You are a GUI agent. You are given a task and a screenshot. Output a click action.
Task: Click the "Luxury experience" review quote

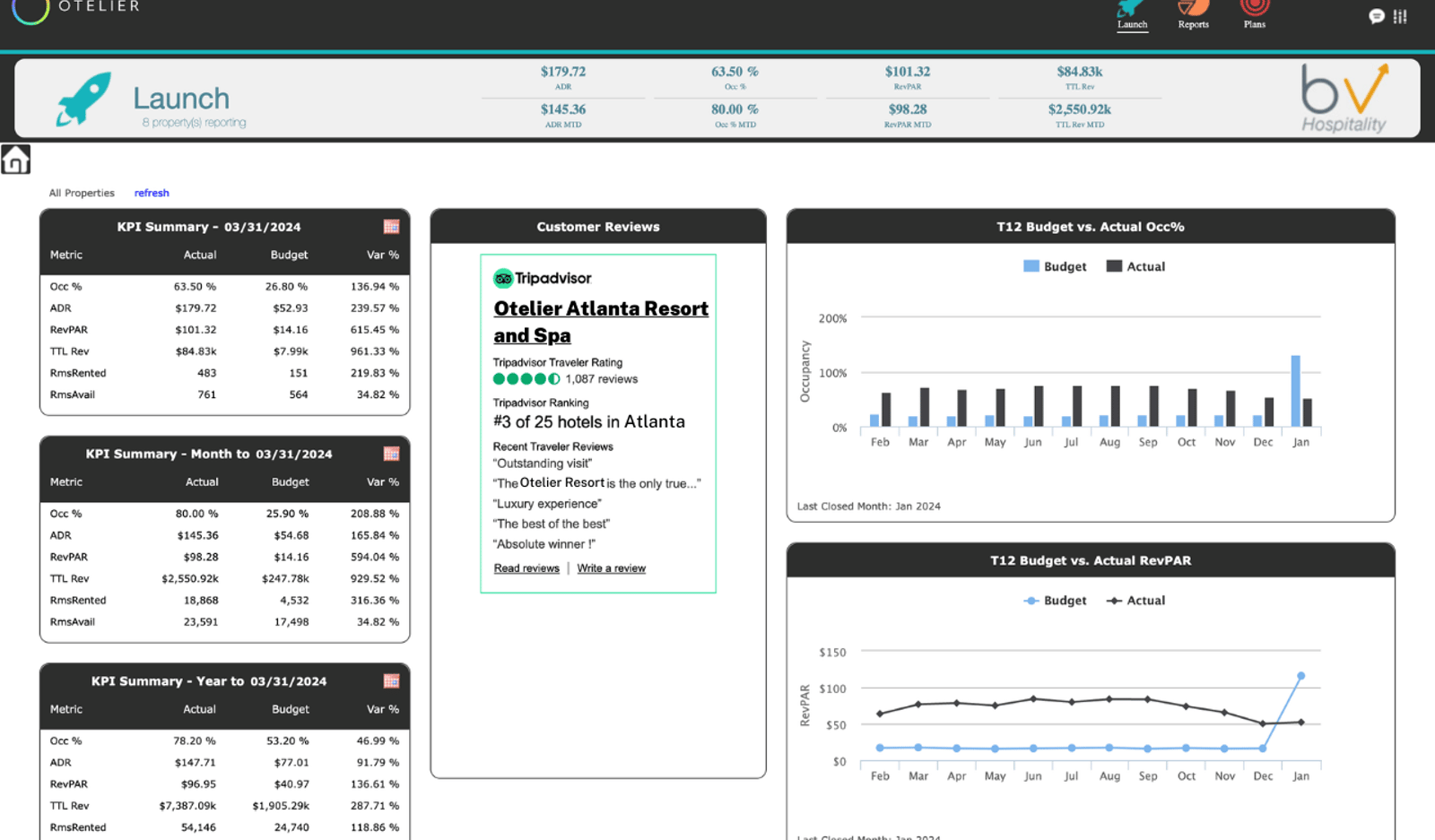(547, 504)
